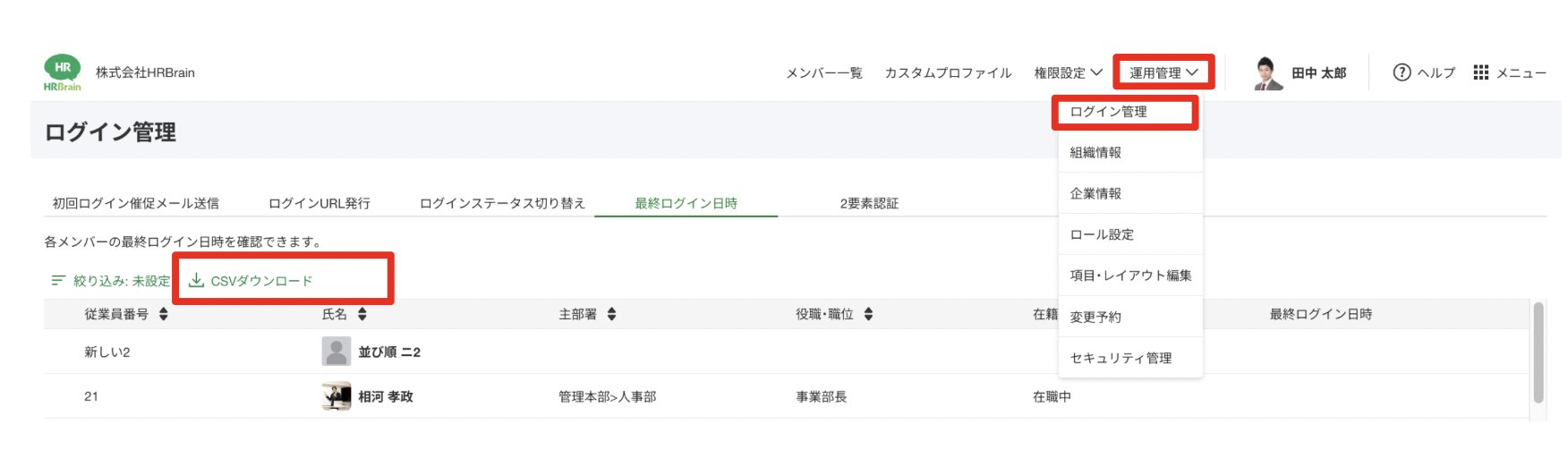Sort by 従業員番号 column arrows
The image size is (1568, 458).
tap(163, 314)
